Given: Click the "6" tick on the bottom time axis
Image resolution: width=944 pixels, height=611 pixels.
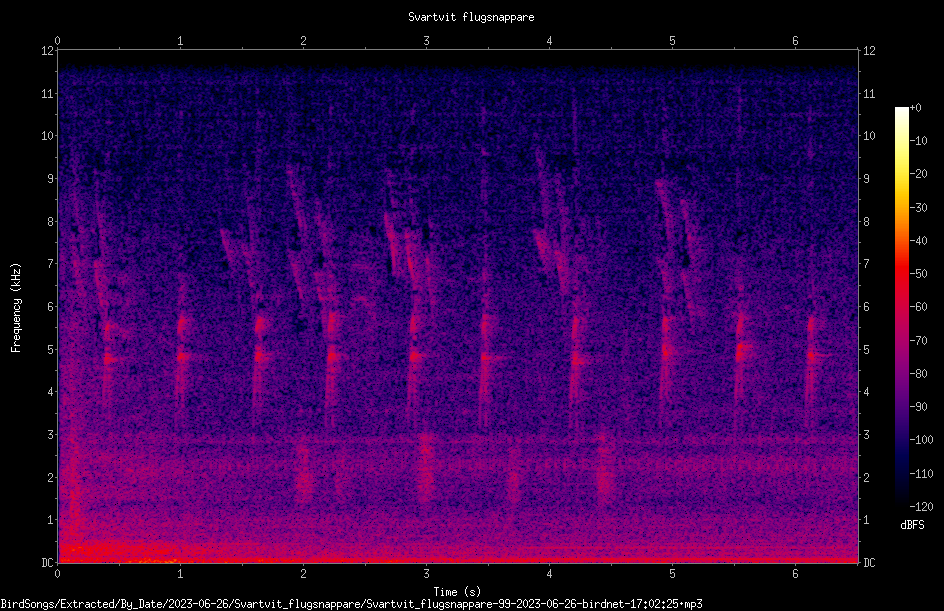Looking at the screenshot, I should (x=795, y=574).
